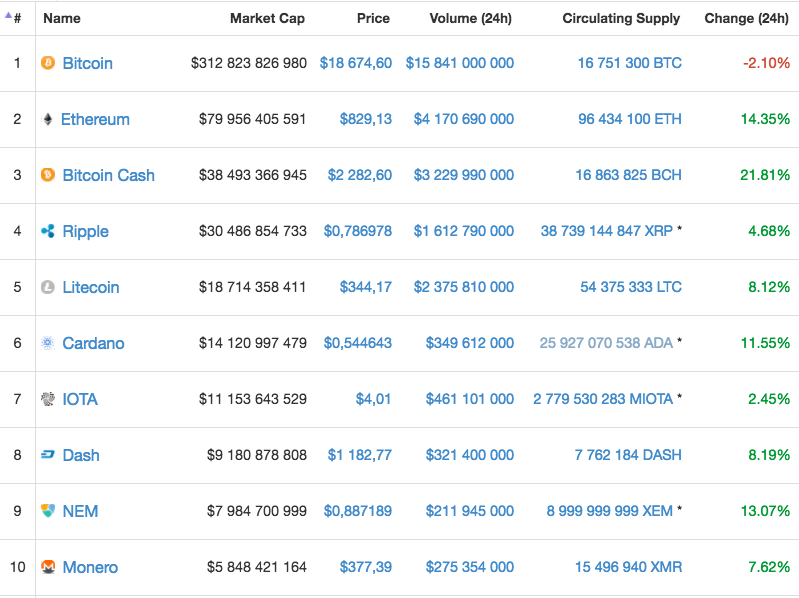Viewport: 799px width, 598px height.
Task: Click the Ripple logo icon
Action: pos(48,231)
